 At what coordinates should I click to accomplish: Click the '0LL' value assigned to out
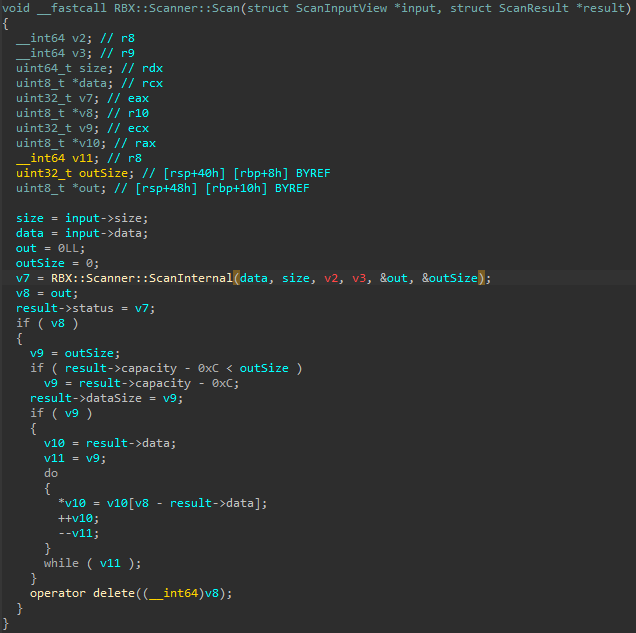coord(68,248)
